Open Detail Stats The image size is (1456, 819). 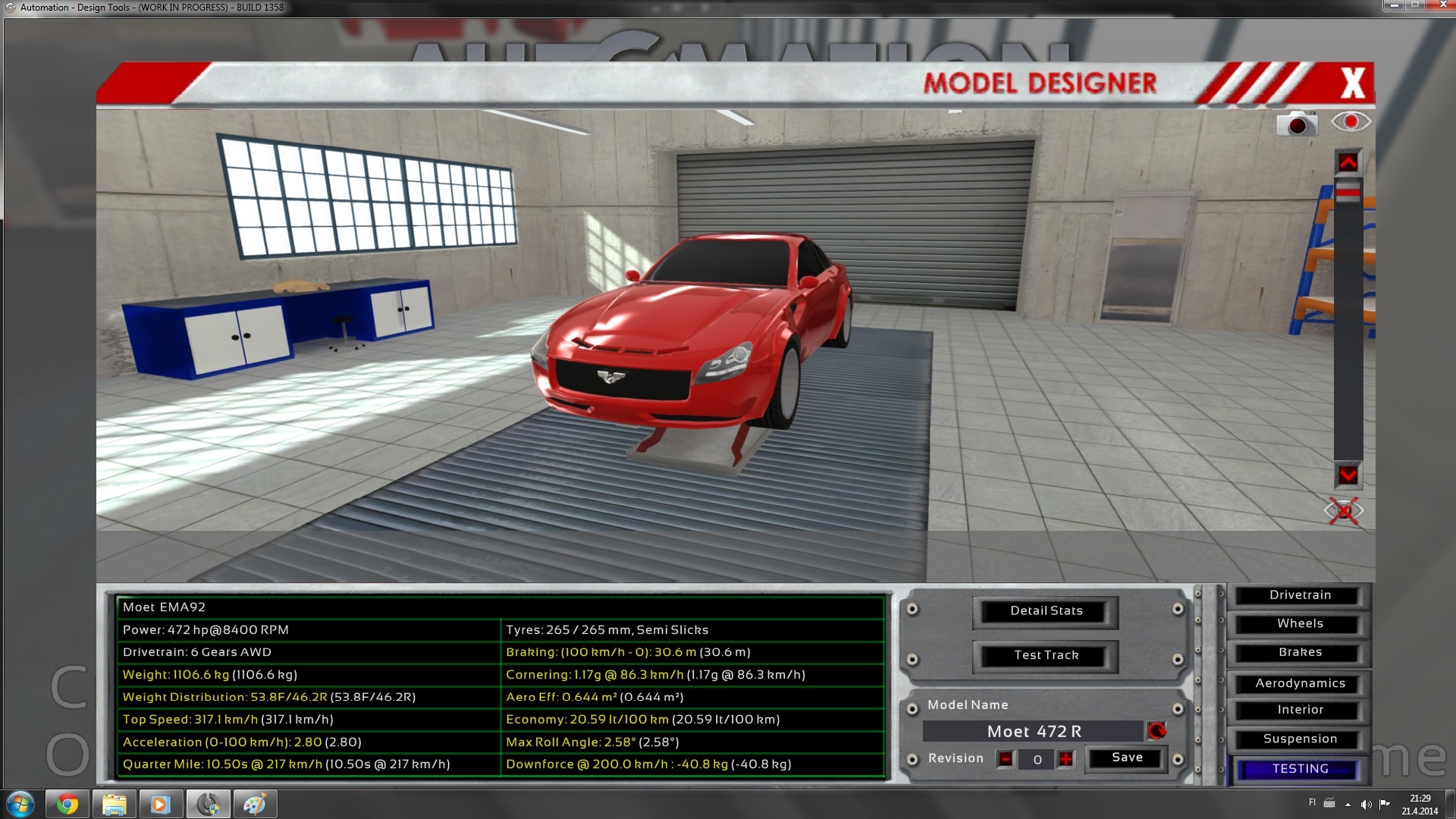click(x=1046, y=611)
